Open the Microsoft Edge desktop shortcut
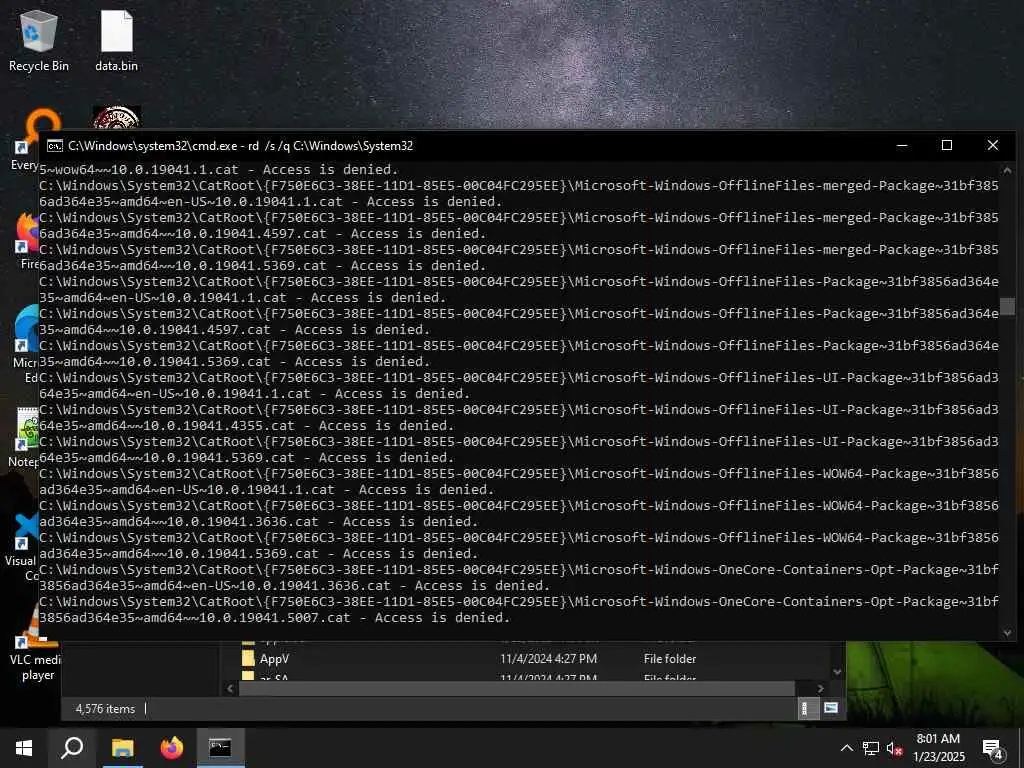1024x768 pixels. (26, 343)
